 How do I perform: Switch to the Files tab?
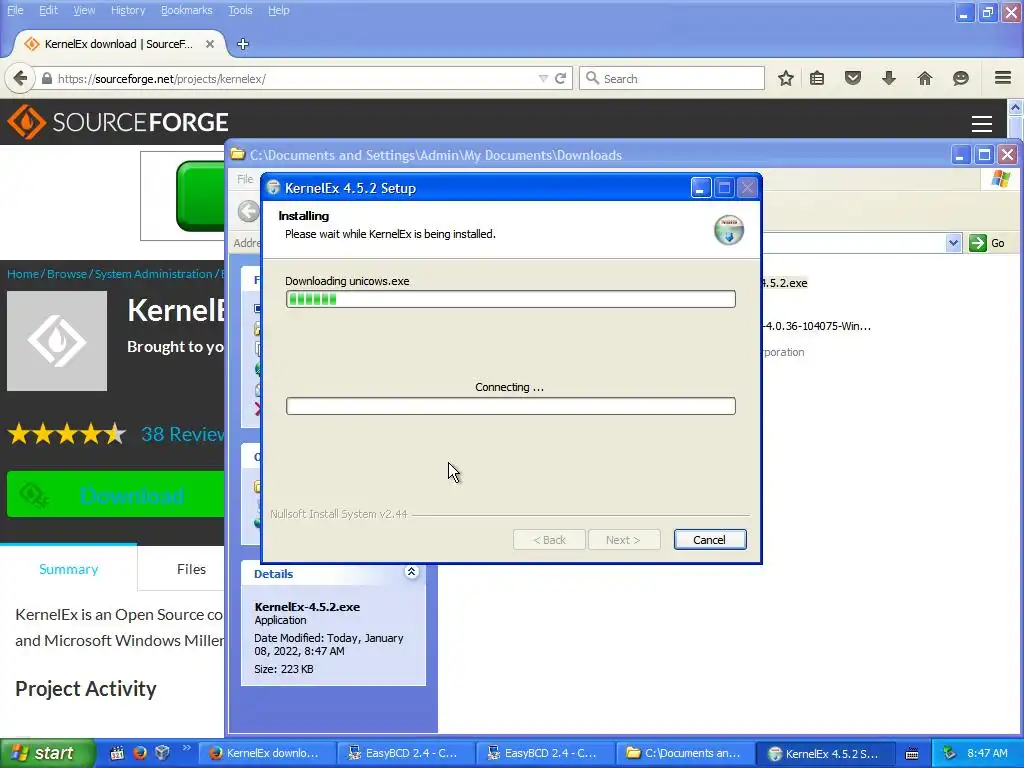pyautogui.click(x=191, y=569)
